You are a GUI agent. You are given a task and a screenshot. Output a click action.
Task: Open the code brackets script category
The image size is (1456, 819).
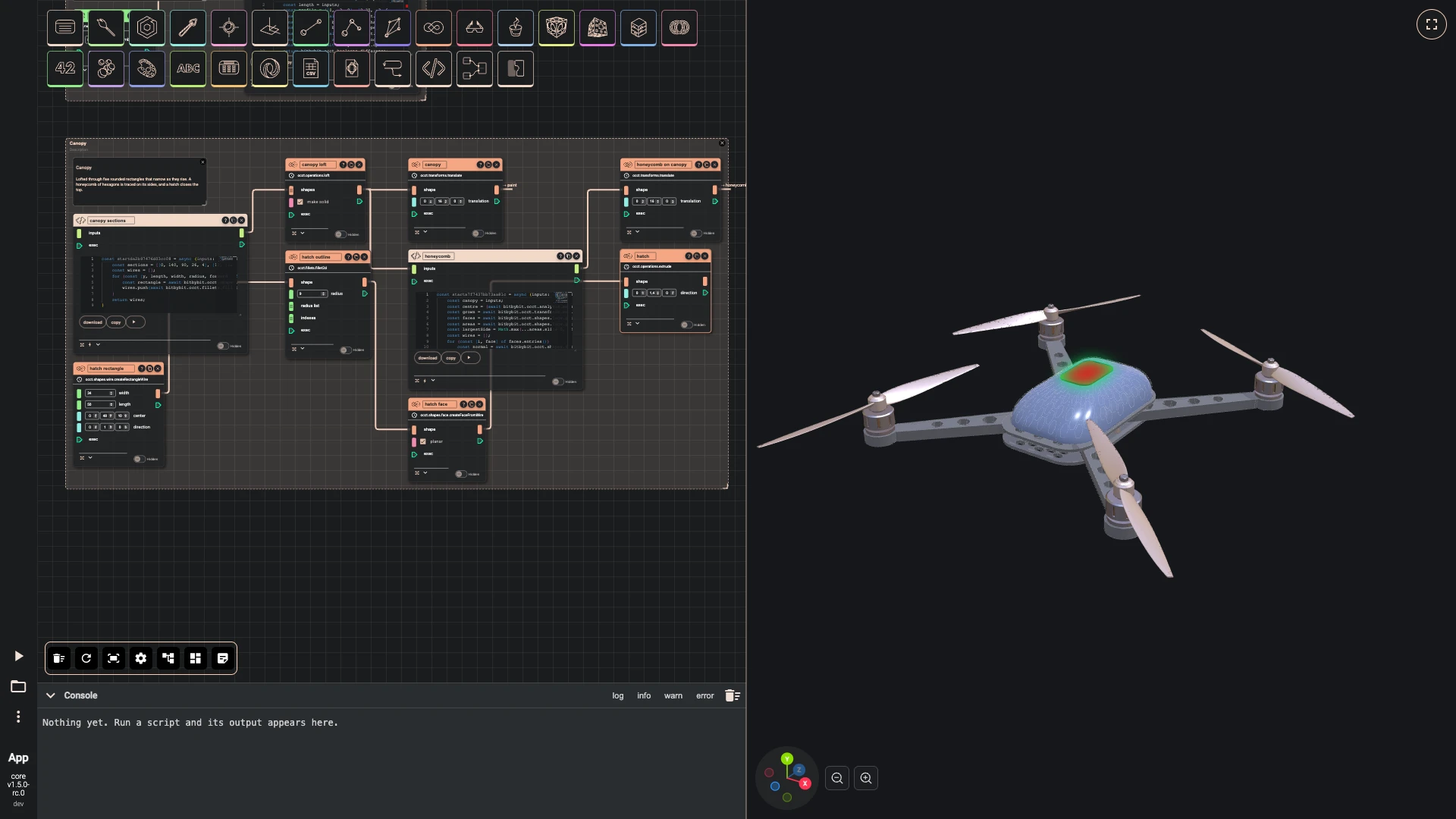pos(434,69)
